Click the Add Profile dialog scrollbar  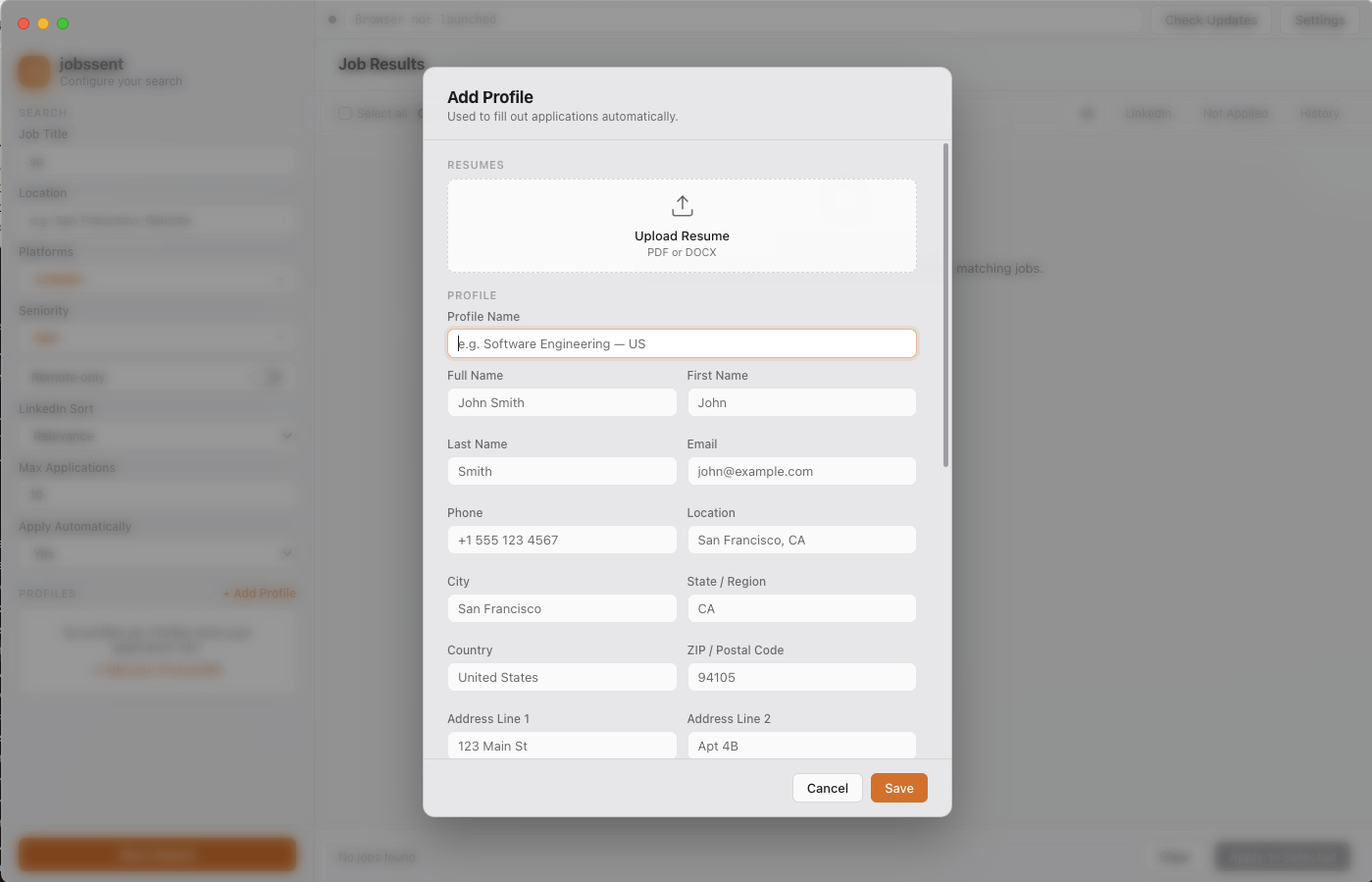pos(945,305)
